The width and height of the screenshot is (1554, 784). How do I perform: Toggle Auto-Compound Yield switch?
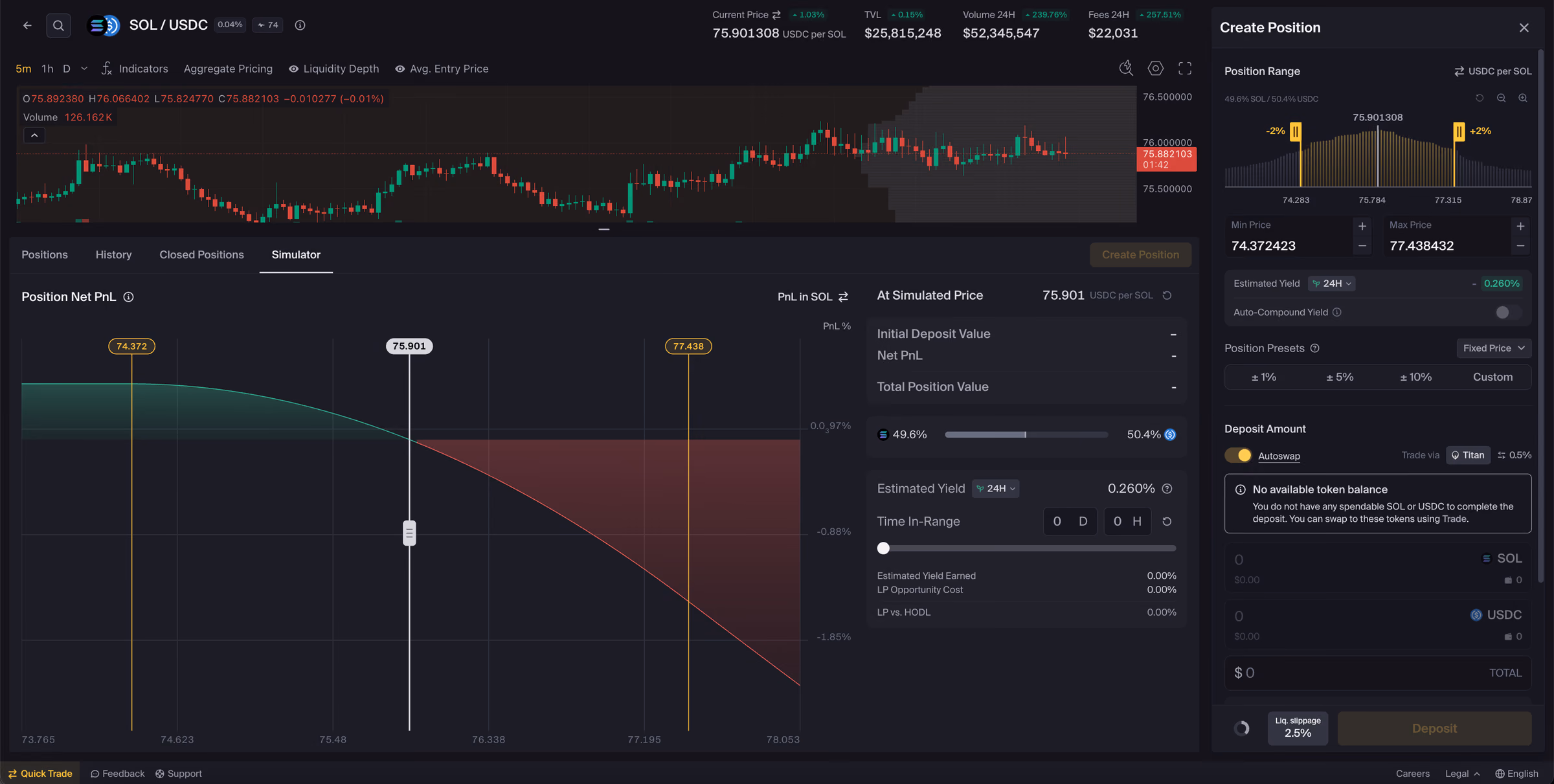coord(1507,312)
